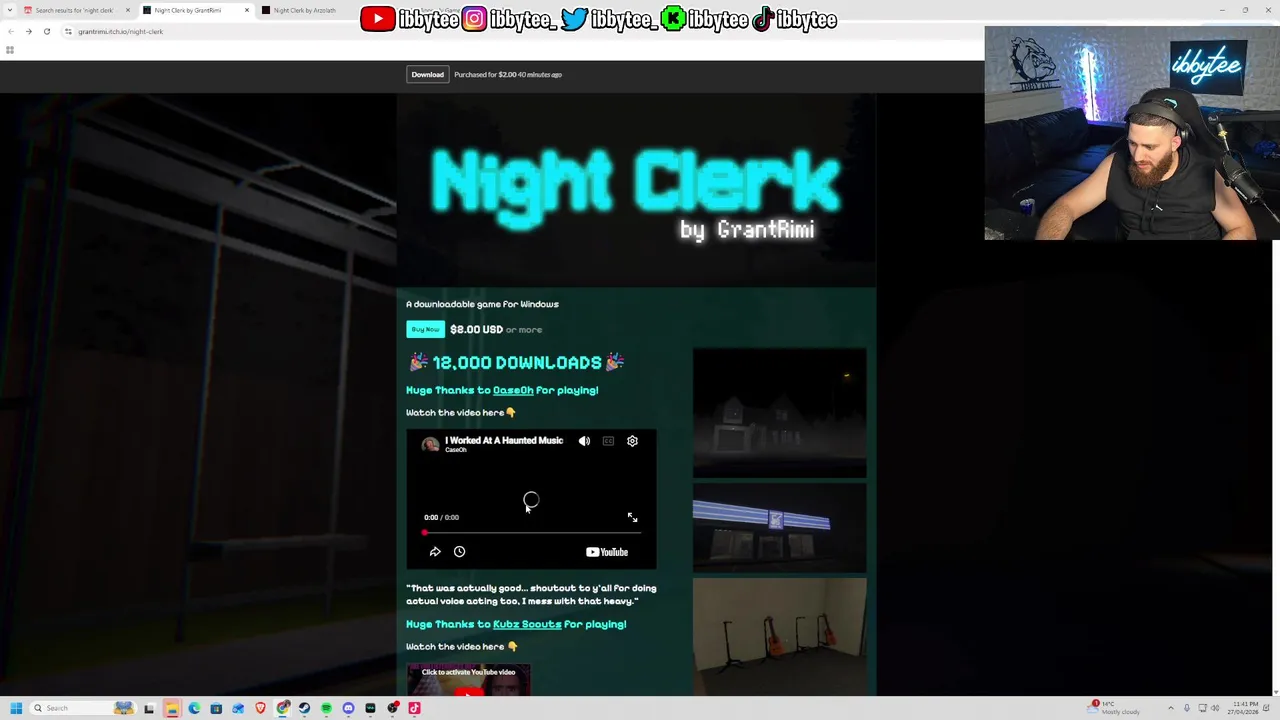This screenshot has width=1280, height=720.
Task: Enter fullscreen on the embedded video
Action: [632, 517]
